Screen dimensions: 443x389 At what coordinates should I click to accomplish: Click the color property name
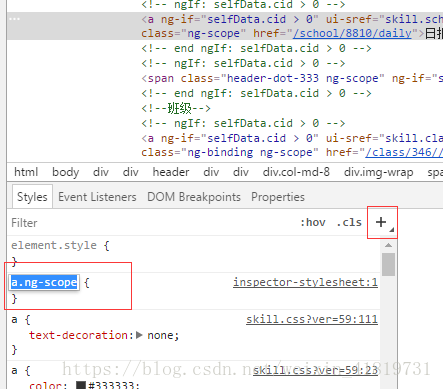coord(45,386)
